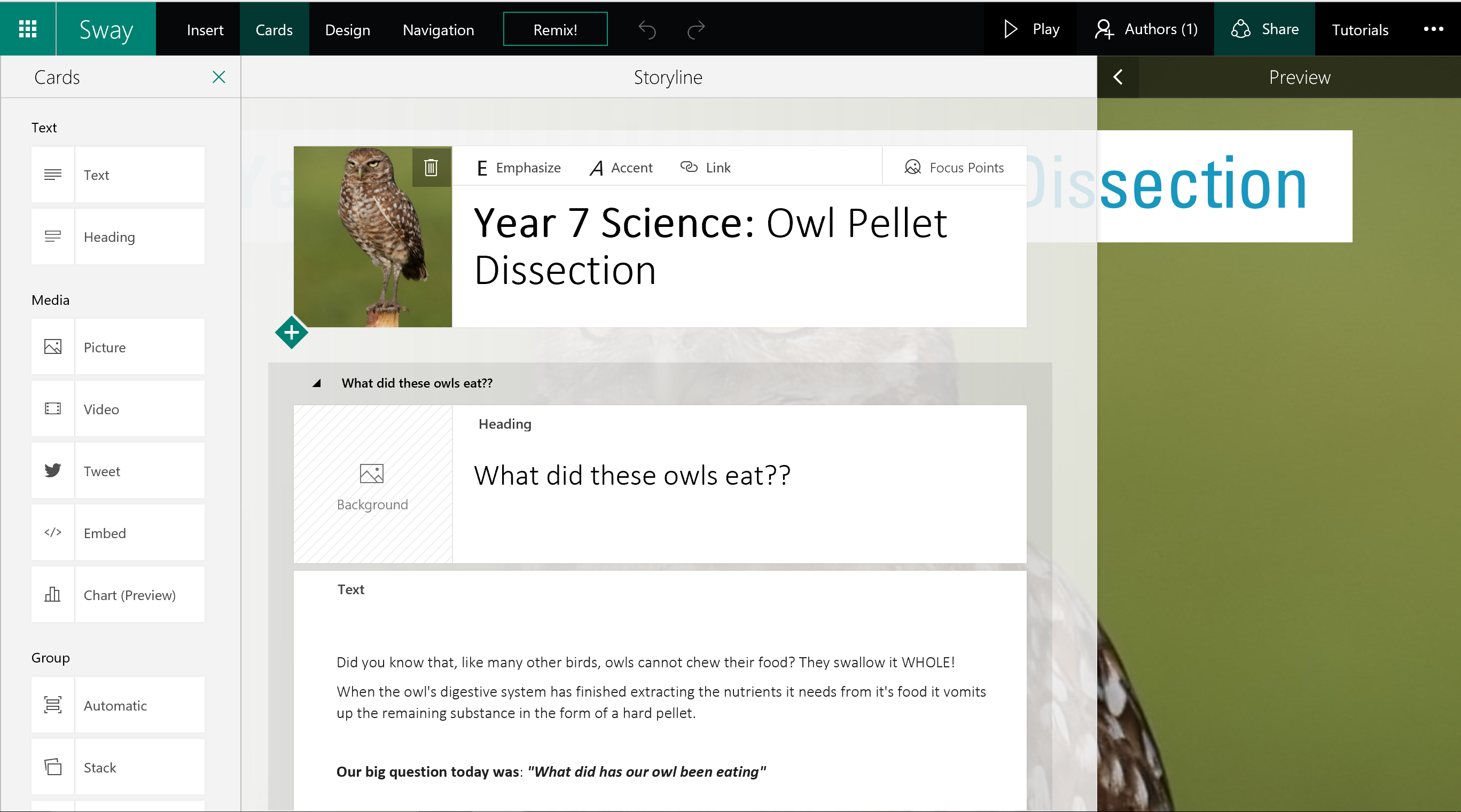Image resolution: width=1461 pixels, height=812 pixels.
Task: Open Focus Points for the title image
Action: point(954,168)
